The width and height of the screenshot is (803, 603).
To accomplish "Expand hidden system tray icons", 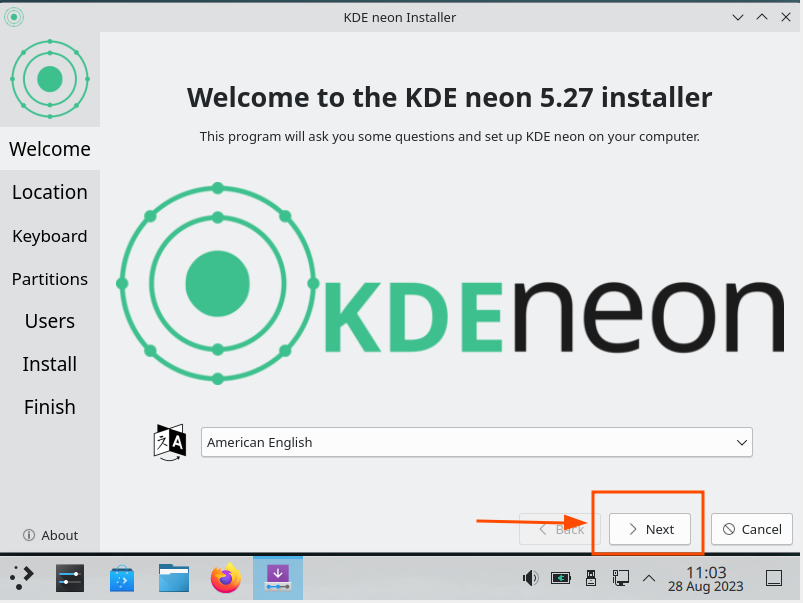I will [x=649, y=578].
